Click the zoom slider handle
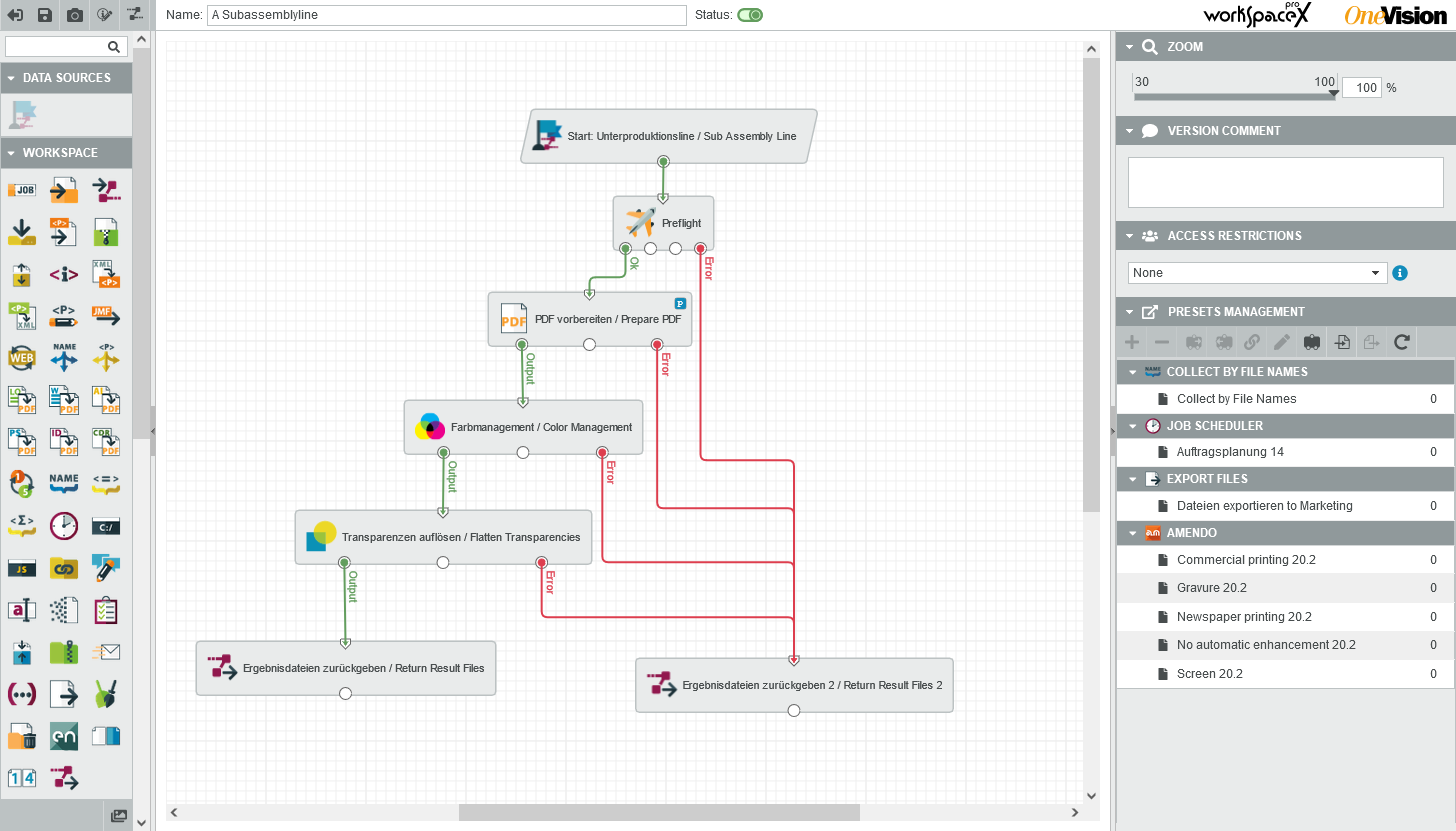 [x=1333, y=94]
